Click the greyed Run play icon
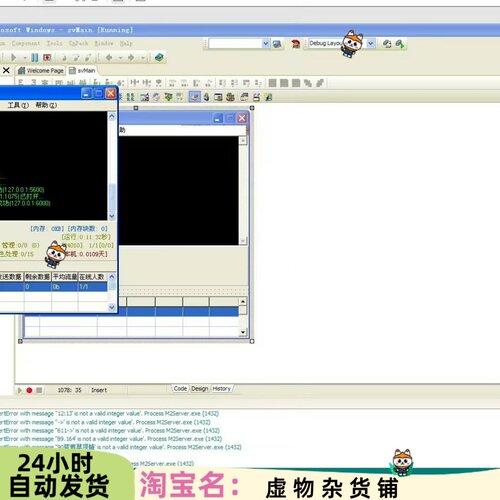 pos(13,58)
